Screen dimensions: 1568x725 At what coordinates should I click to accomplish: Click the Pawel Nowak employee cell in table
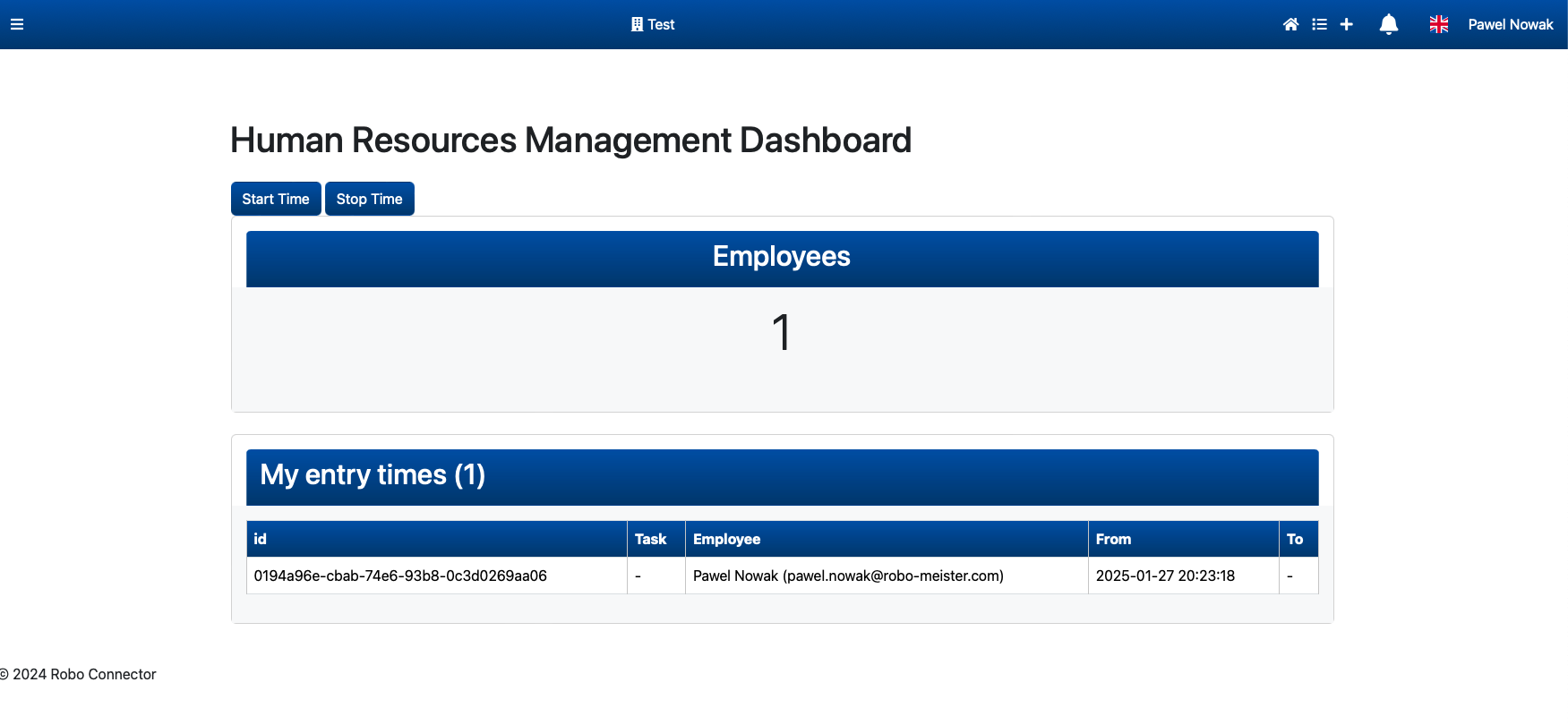[887, 576]
